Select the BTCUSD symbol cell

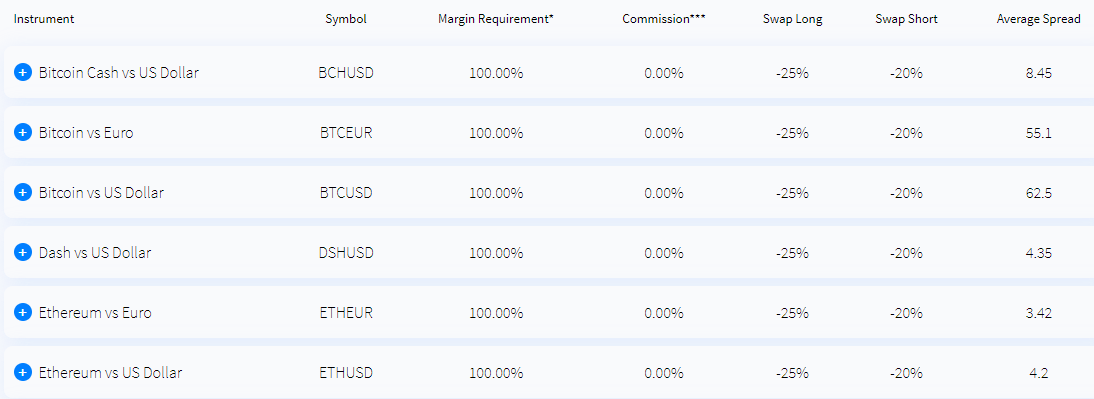click(x=345, y=193)
